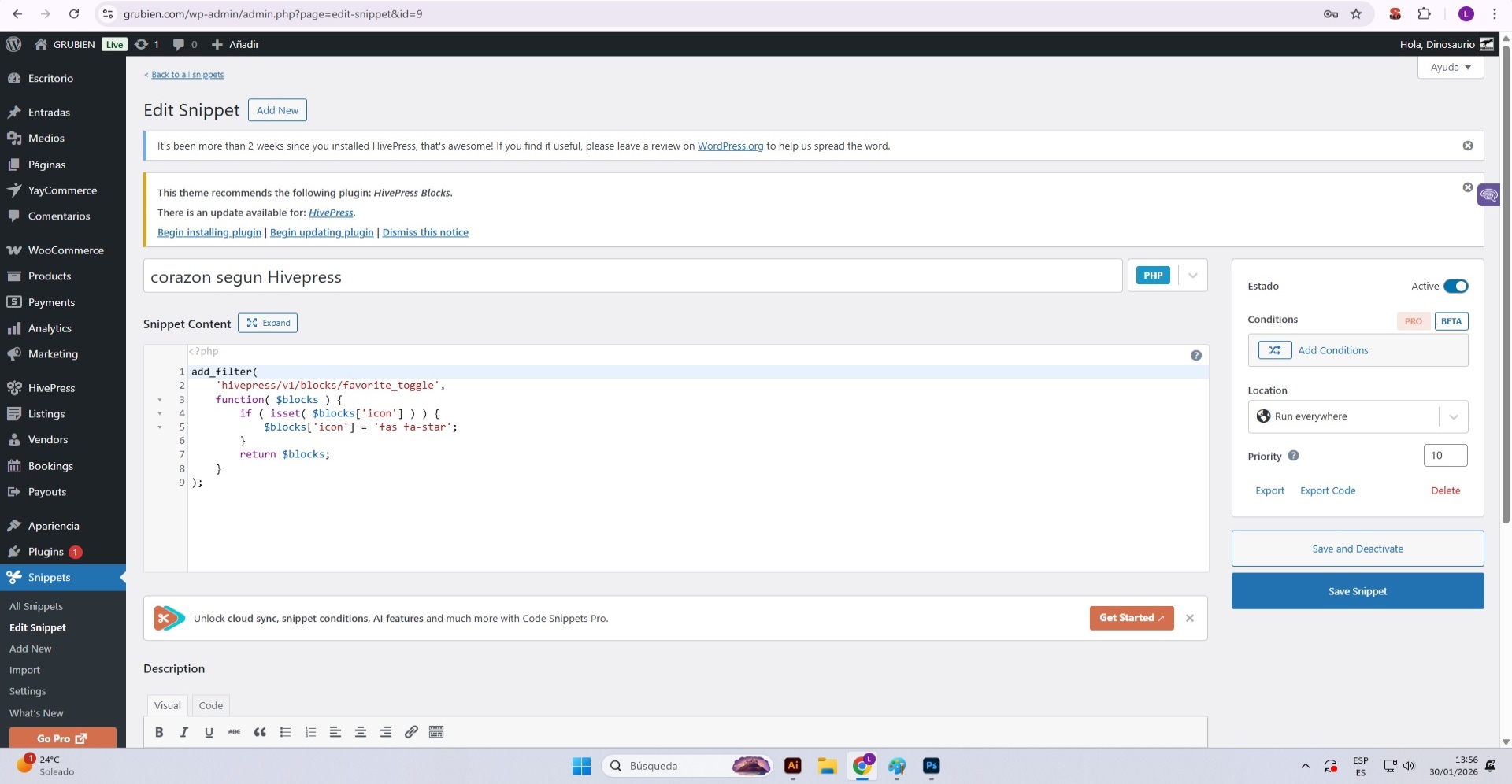
Task: Collapse the code fold on line 3
Action: coord(160,400)
